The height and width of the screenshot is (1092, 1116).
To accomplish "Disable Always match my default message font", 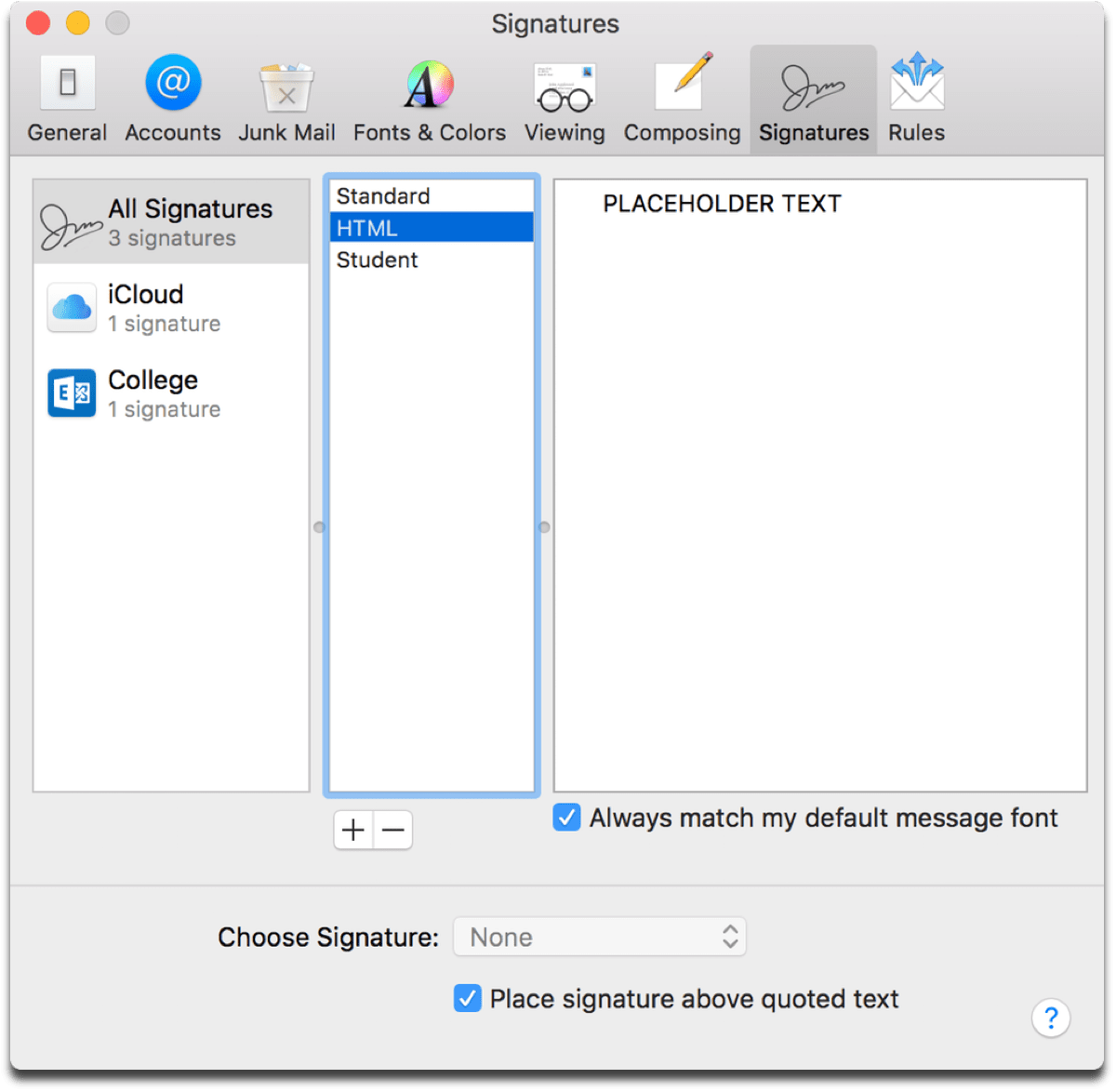I will pos(566,818).
